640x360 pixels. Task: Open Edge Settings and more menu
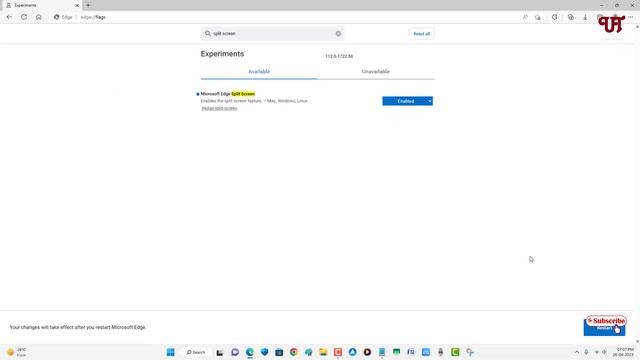[631, 17]
